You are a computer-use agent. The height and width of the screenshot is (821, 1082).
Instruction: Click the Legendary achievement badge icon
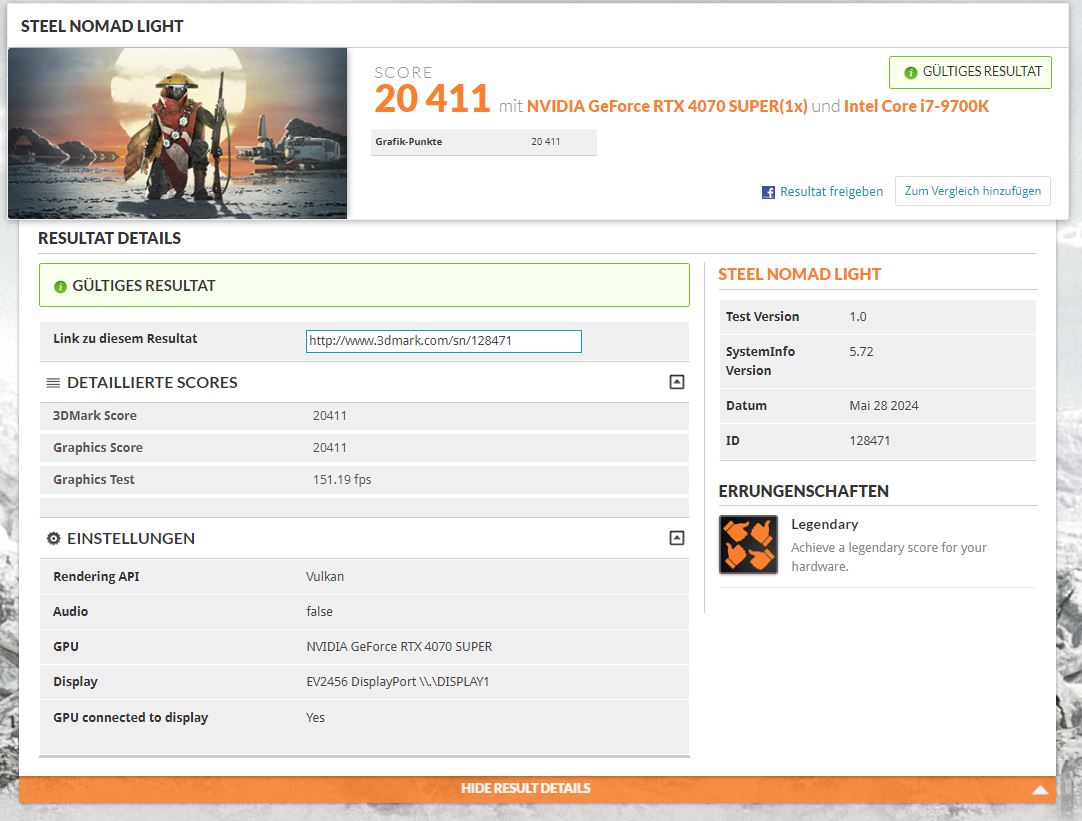click(x=748, y=544)
